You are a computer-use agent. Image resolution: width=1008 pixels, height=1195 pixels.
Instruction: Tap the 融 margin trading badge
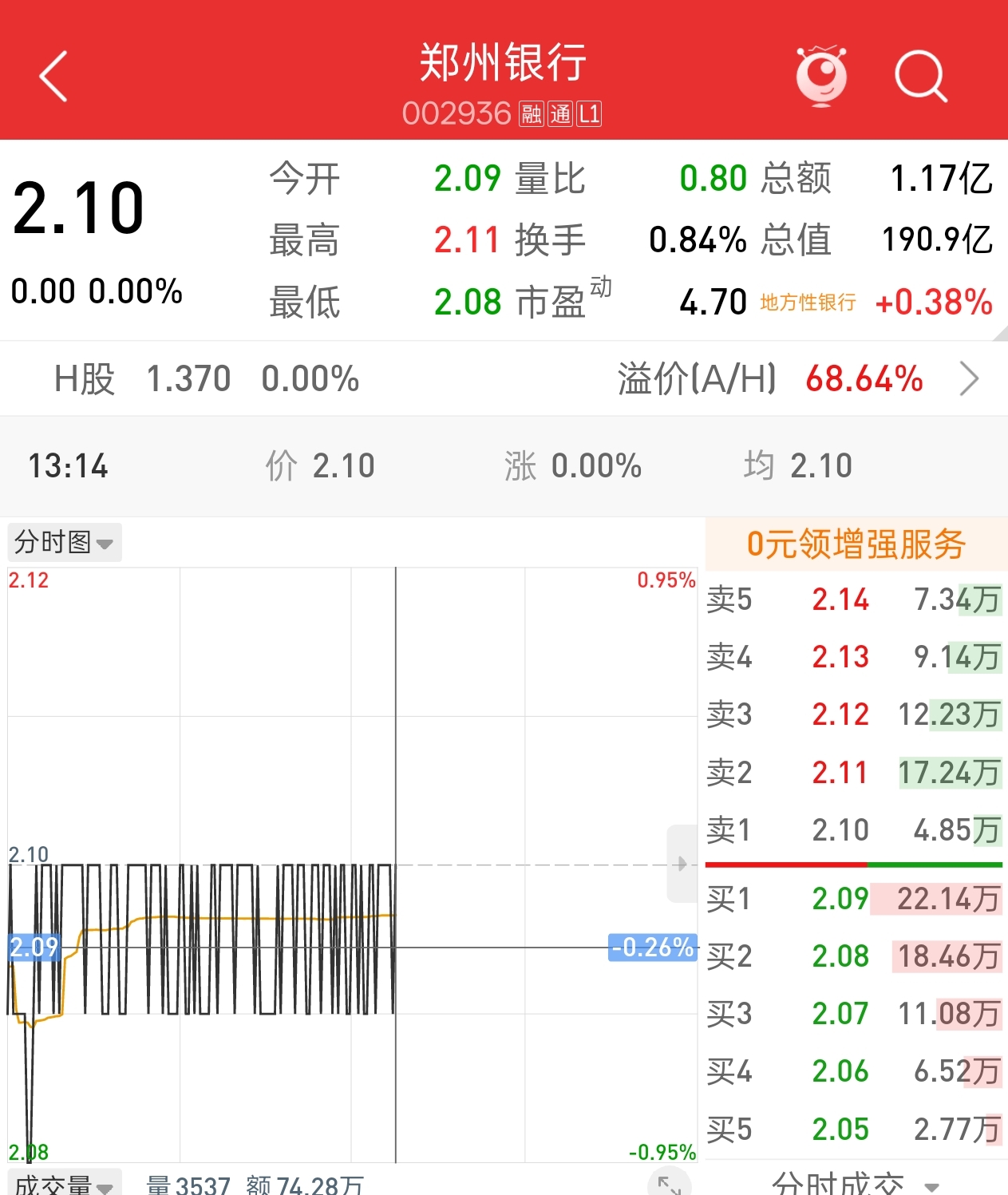(532, 114)
